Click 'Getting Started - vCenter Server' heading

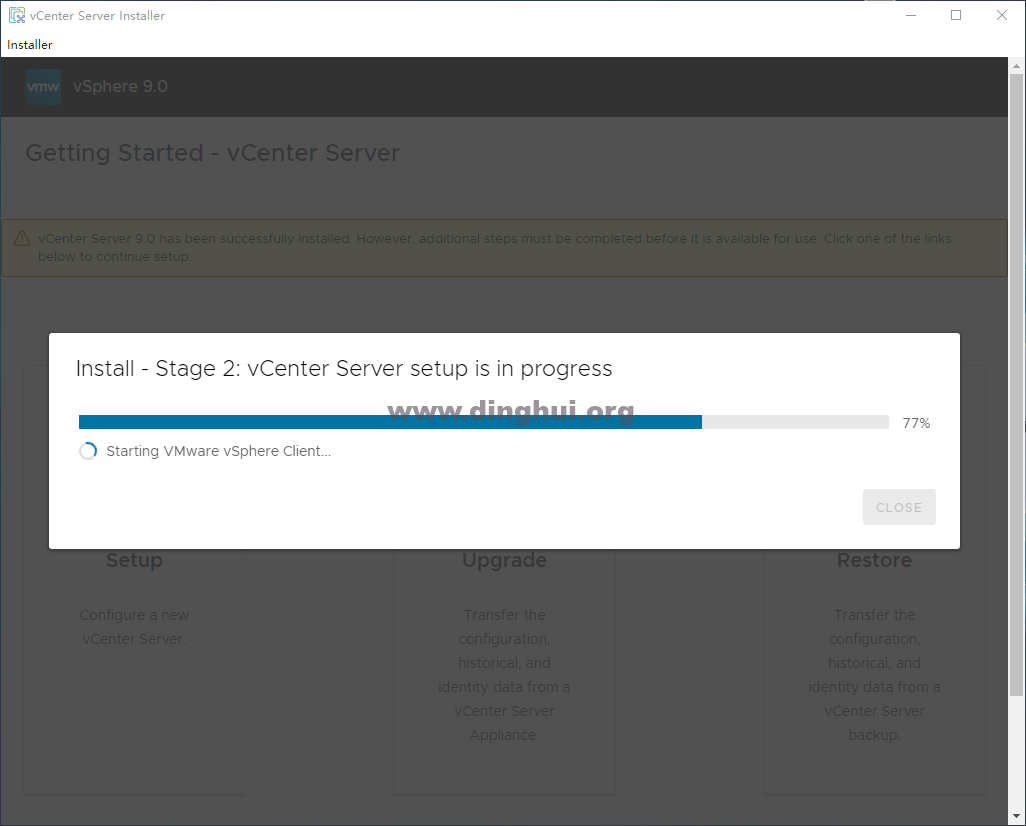tap(213, 153)
